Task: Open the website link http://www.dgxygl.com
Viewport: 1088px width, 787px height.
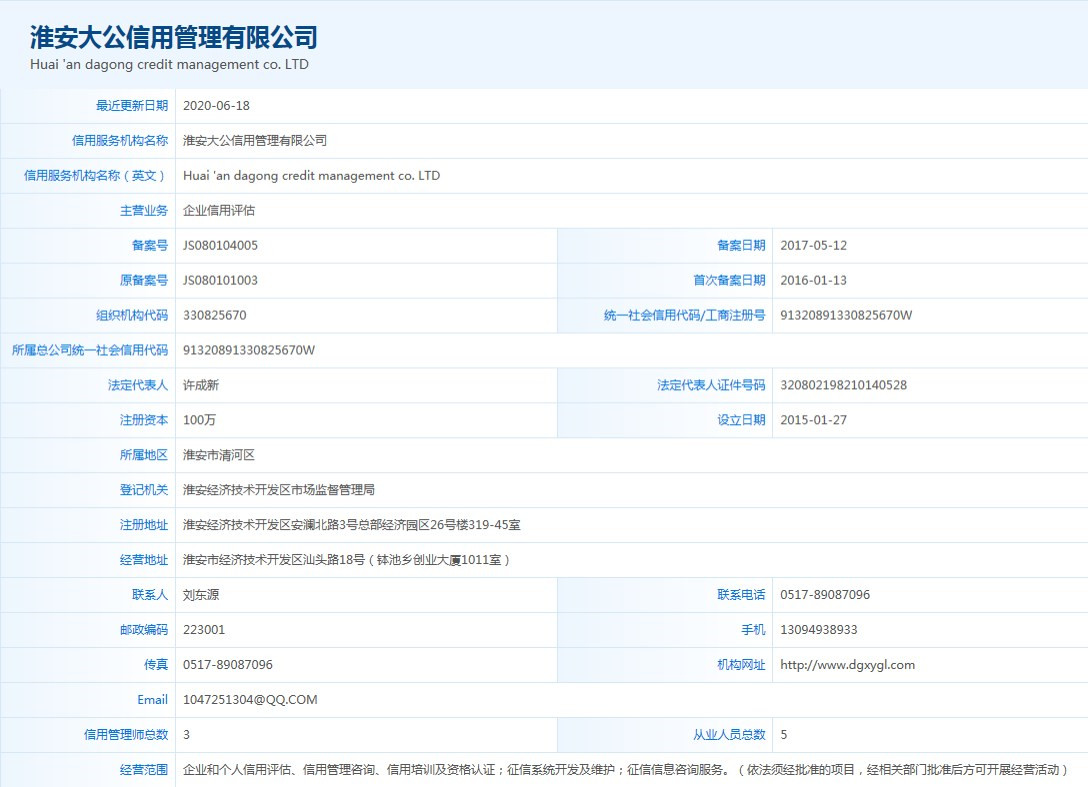Action: click(848, 664)
